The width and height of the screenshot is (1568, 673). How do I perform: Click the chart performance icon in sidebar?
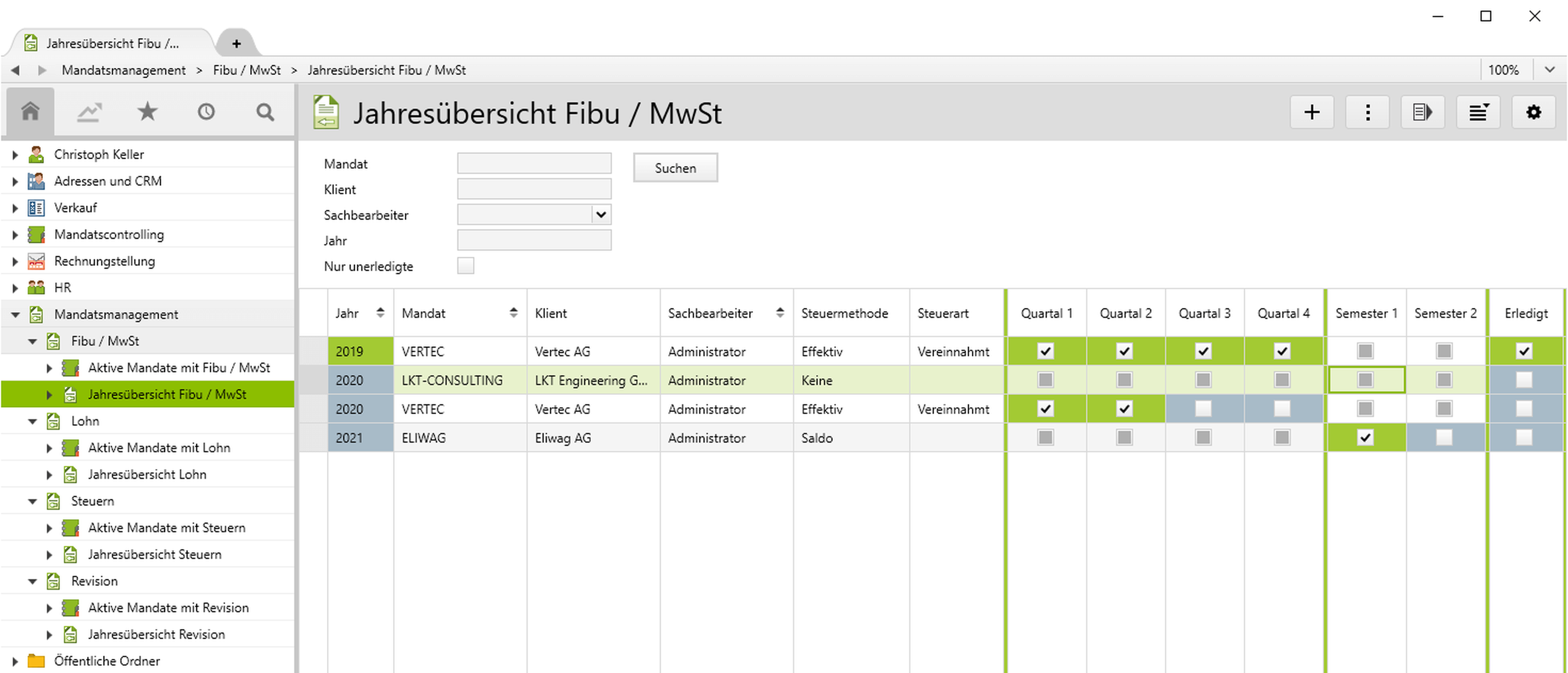[x=89, y=112]
